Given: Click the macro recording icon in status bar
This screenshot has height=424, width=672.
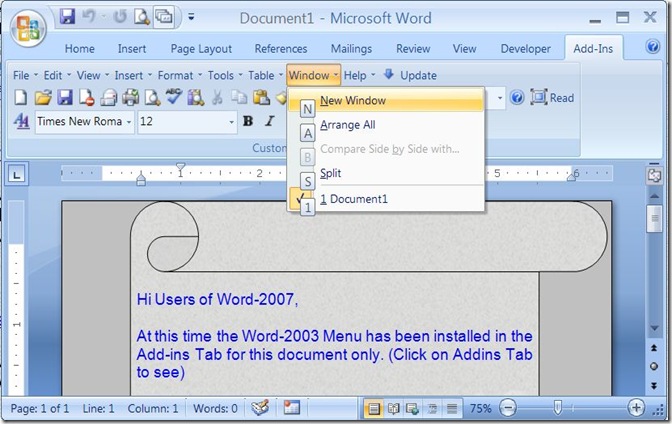Looking at the screenshot, I should click(x=292, y=408).
